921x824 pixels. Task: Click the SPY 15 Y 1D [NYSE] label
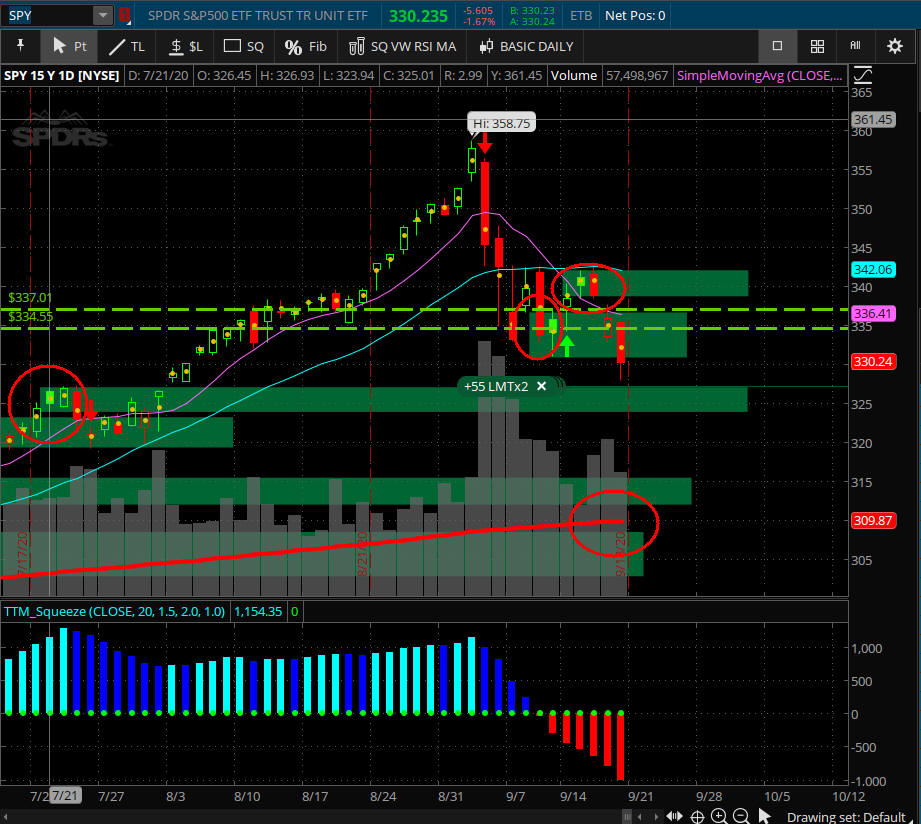[x=62, y=76]
